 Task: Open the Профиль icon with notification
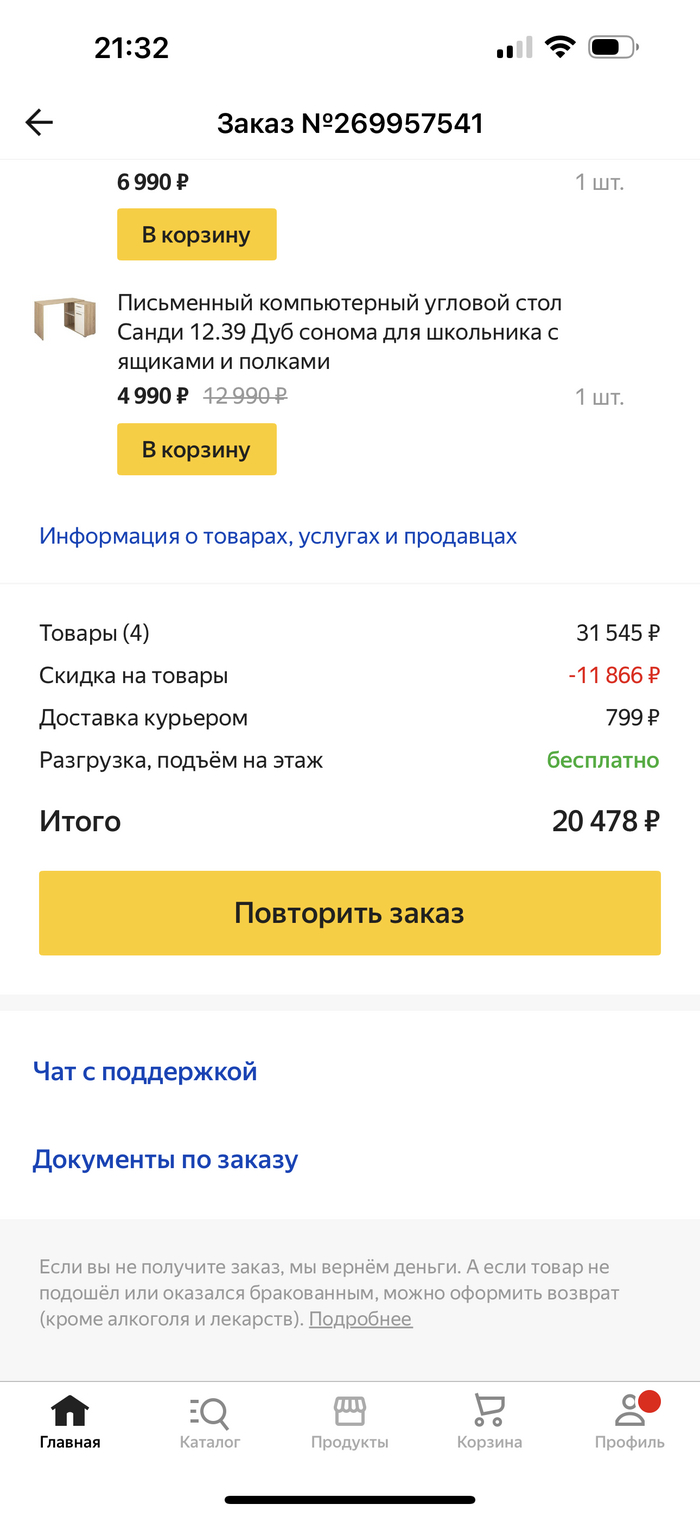(x=630, y=1412)
